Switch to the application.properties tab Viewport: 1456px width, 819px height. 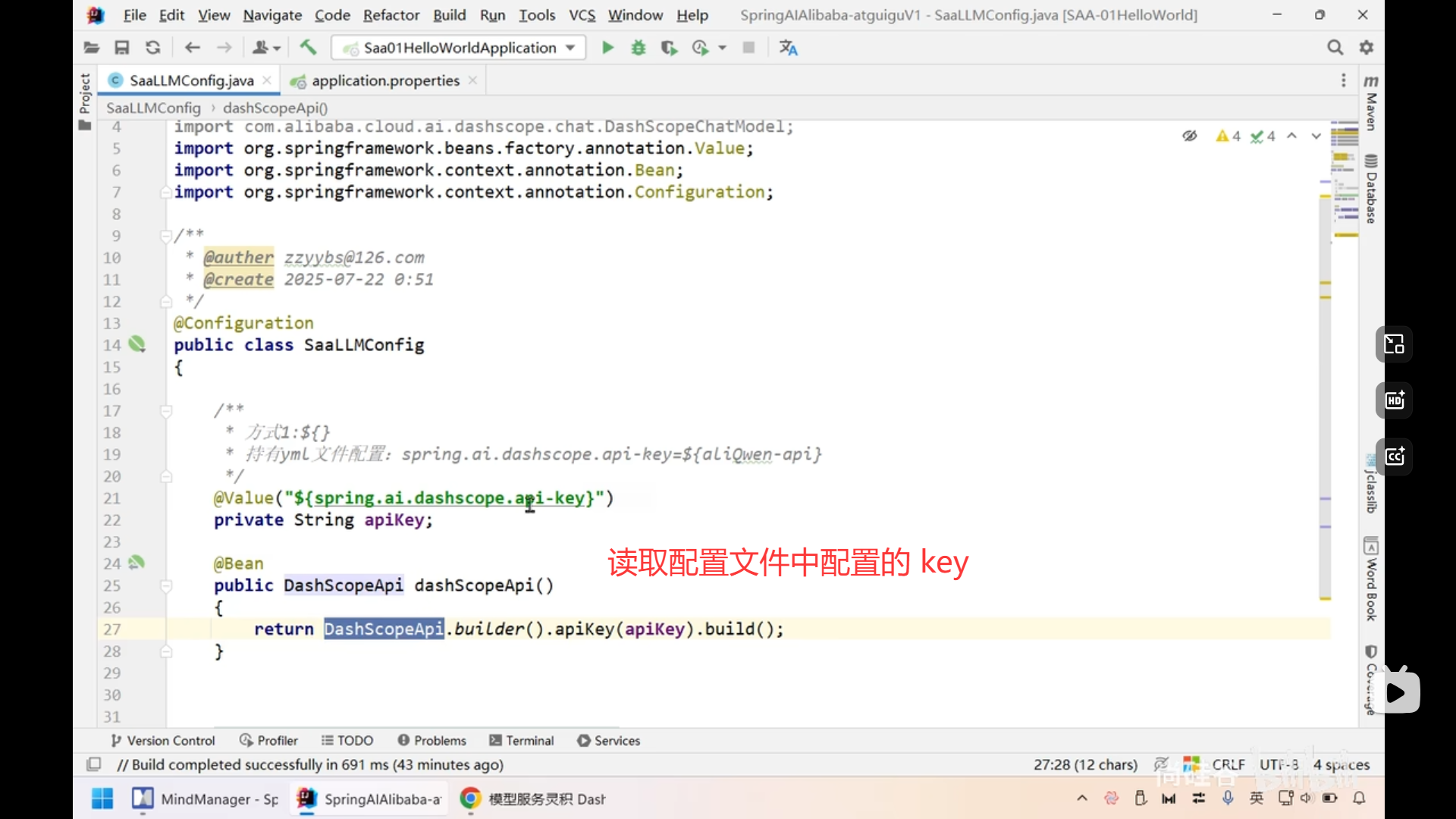(384, 80)
